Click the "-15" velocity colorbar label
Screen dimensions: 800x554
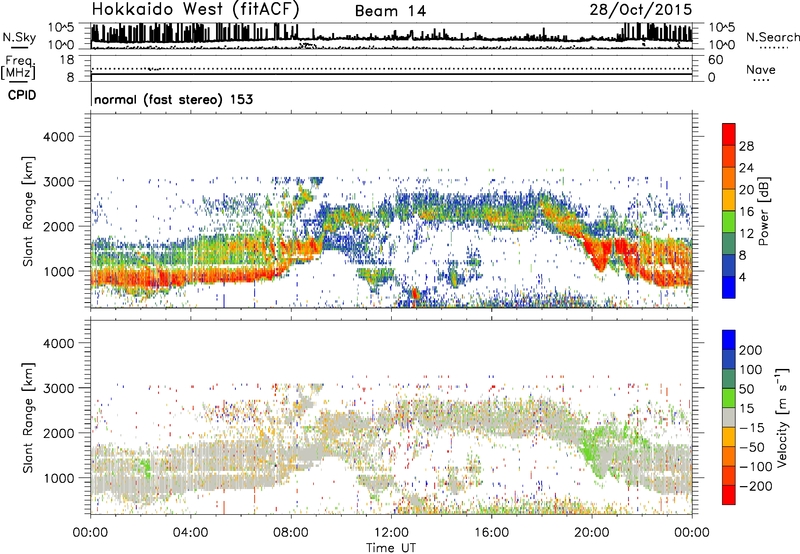752,428
